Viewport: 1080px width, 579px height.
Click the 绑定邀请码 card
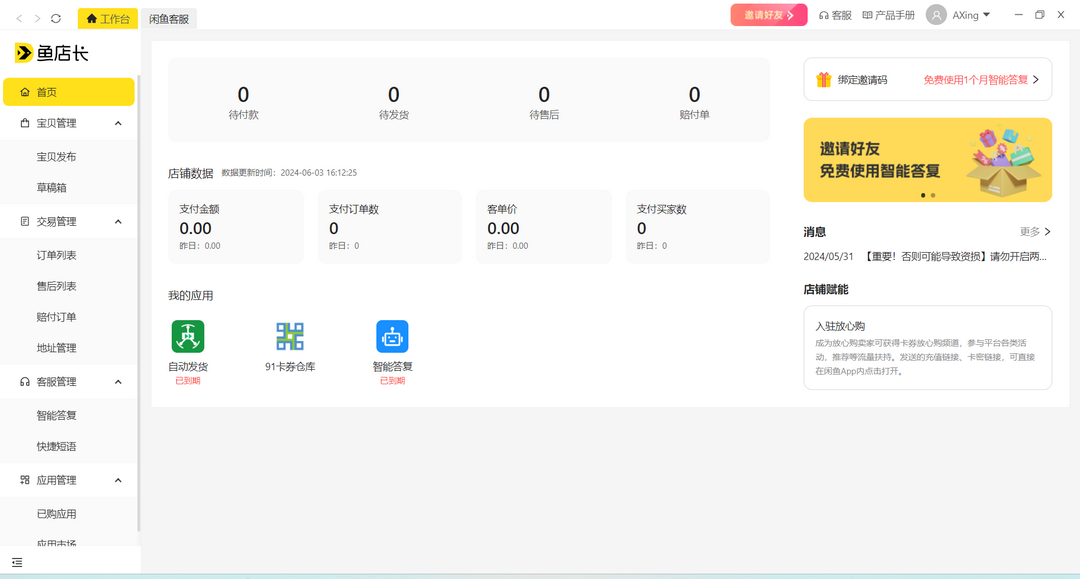[927, 80]
